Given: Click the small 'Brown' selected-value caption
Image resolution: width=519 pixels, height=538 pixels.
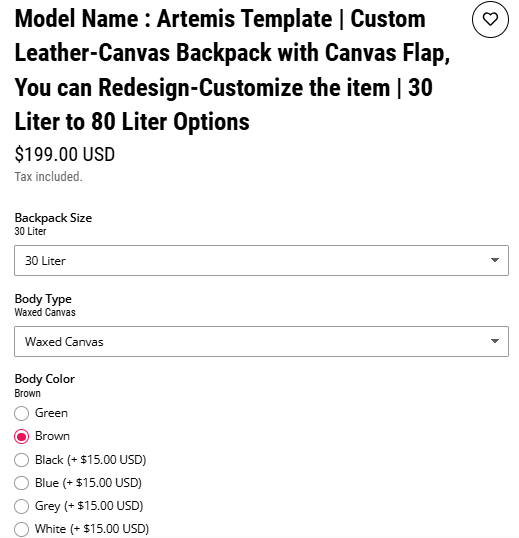Looking at the screenshot, I should point(27,393).
